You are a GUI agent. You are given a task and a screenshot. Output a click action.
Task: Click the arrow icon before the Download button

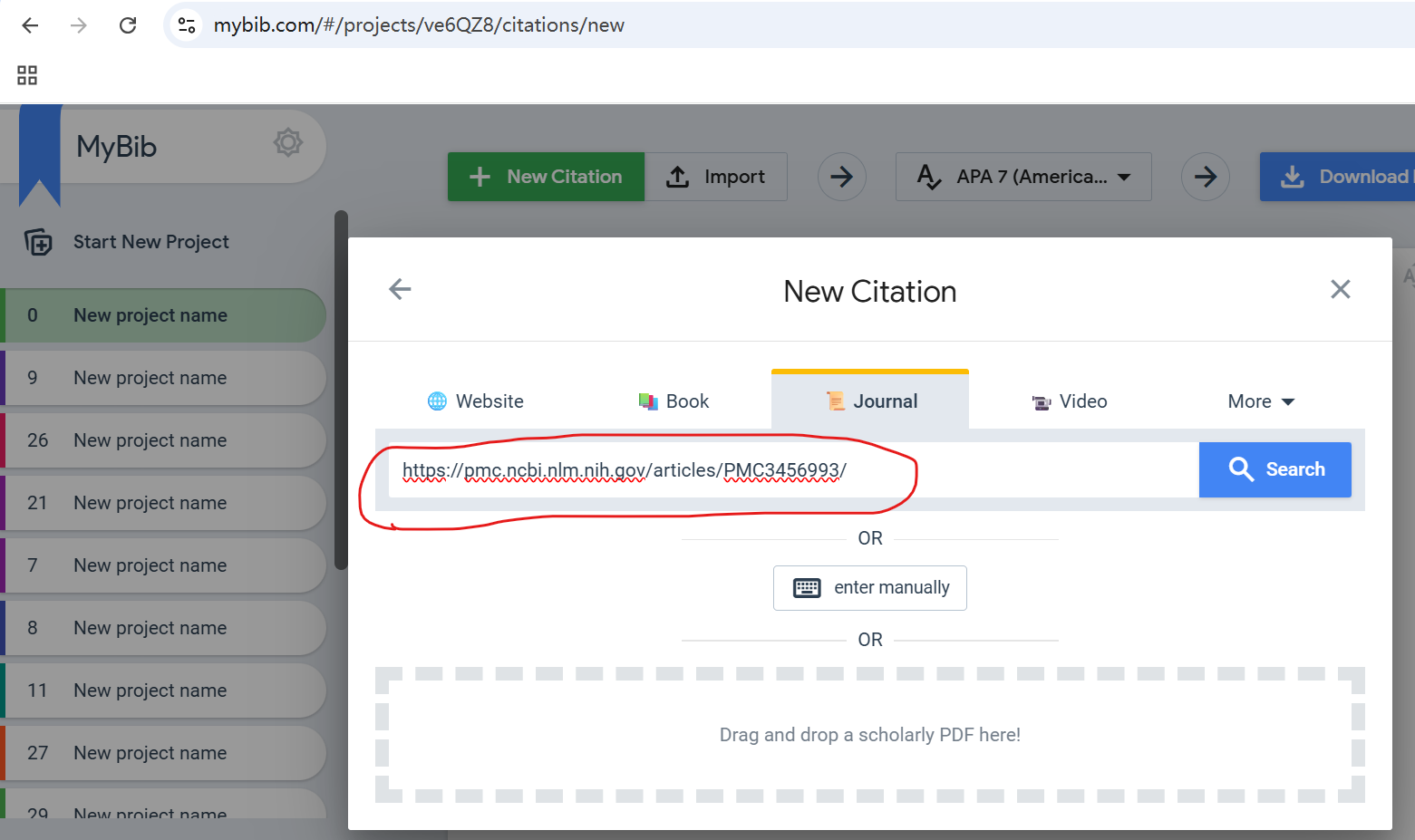click(1205, 177)
